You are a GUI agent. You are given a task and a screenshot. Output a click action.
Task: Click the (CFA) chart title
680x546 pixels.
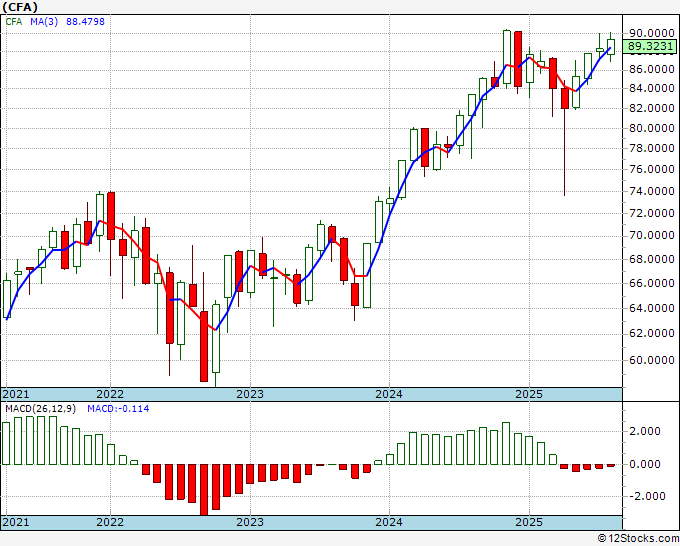pyautogui.click(x=20, y=7)
